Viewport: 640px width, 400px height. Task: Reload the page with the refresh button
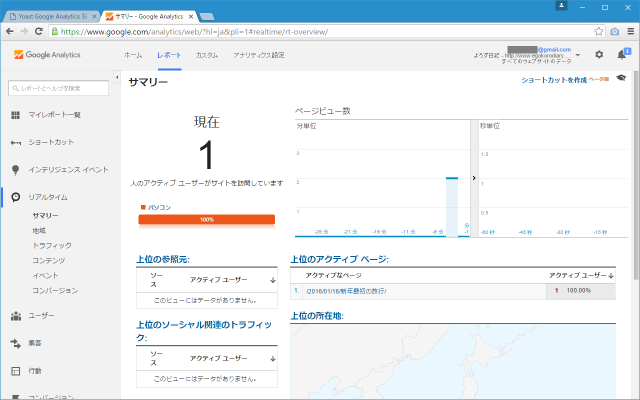(43, 31)
